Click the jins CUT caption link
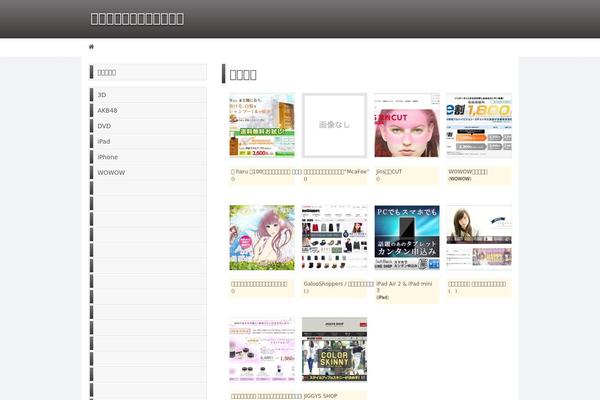Screen dimensions: 600x400 (389, 171)
